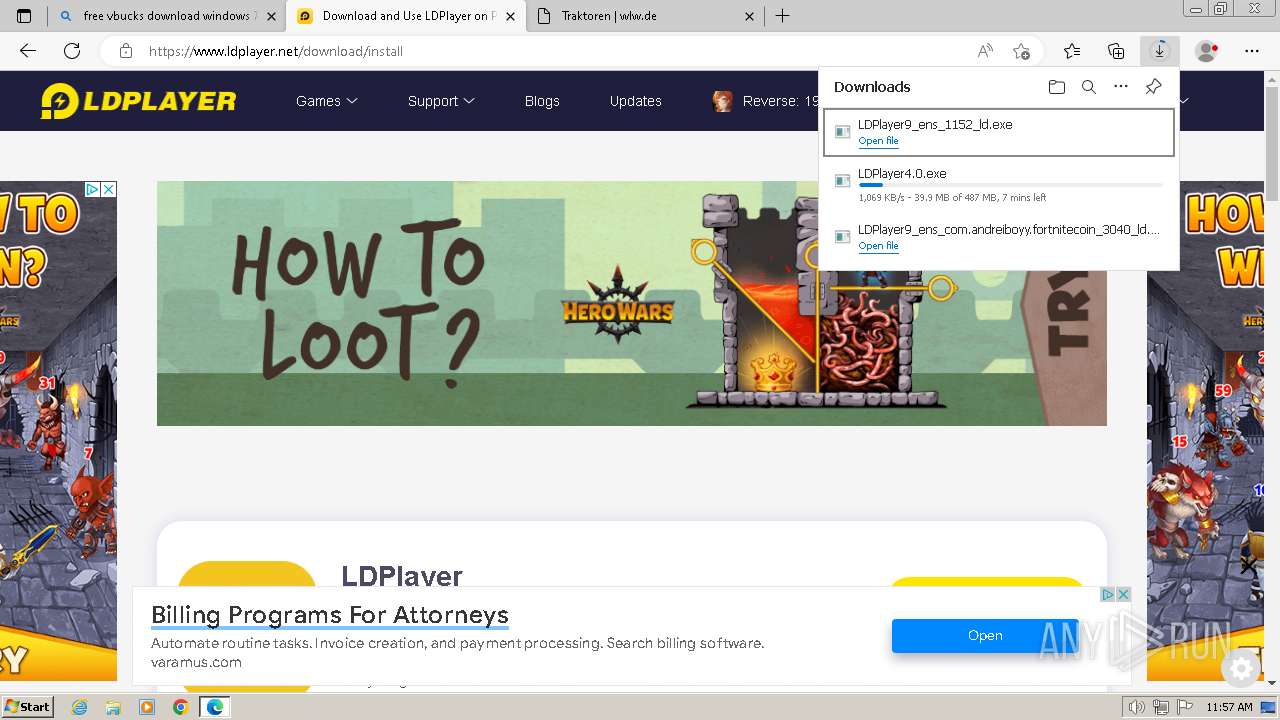1280x720 pixels.
Task: Launch Chrome from the taskbar
Action: pyautogui.click(x=180, y=707)
